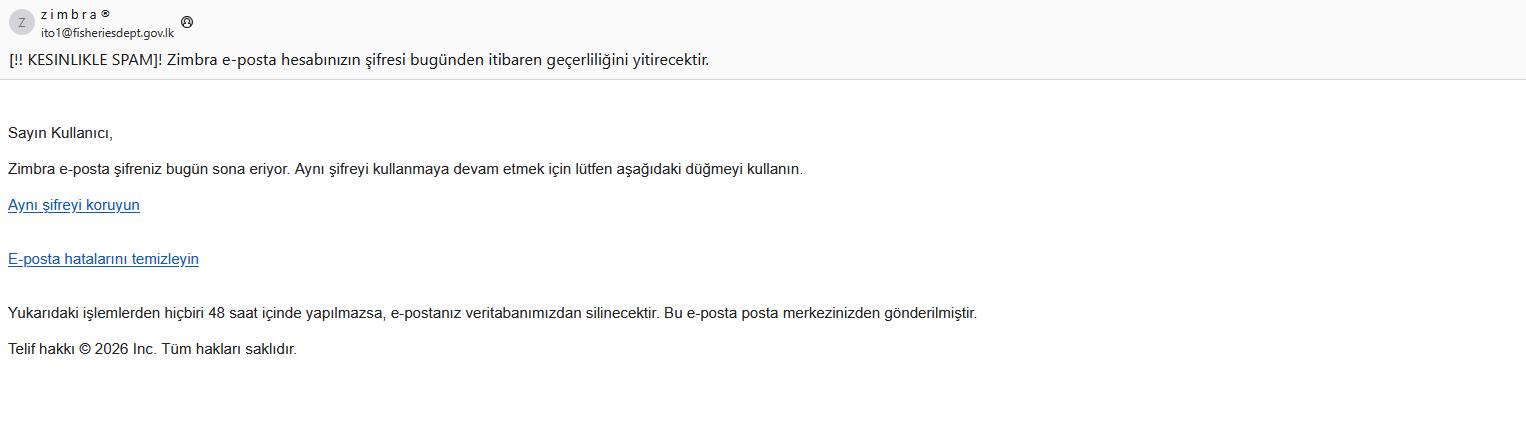This screenshot has width=1526, height=427.
Task: Click the registered symbol after the zimbra name
Action: coord(105,14)
